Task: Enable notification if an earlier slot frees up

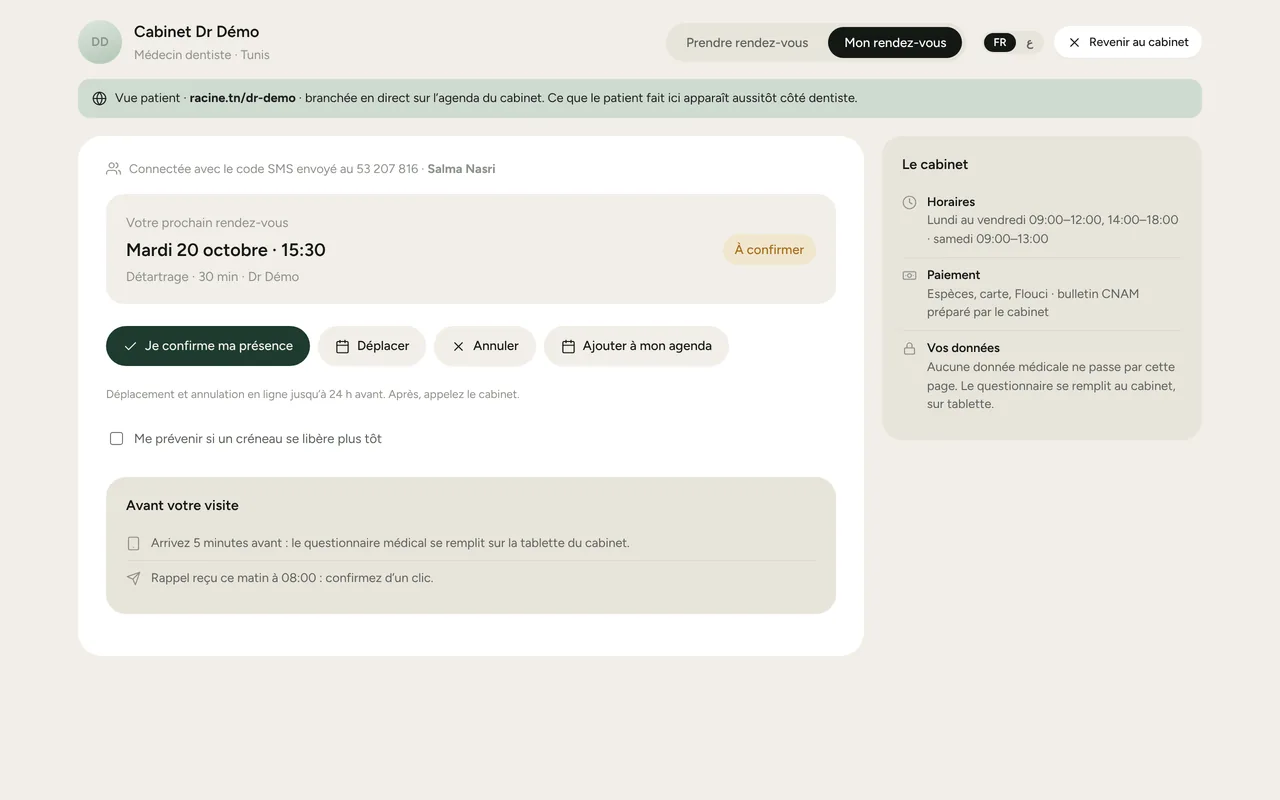Action: pyautogui.click(x=116, y=439)
